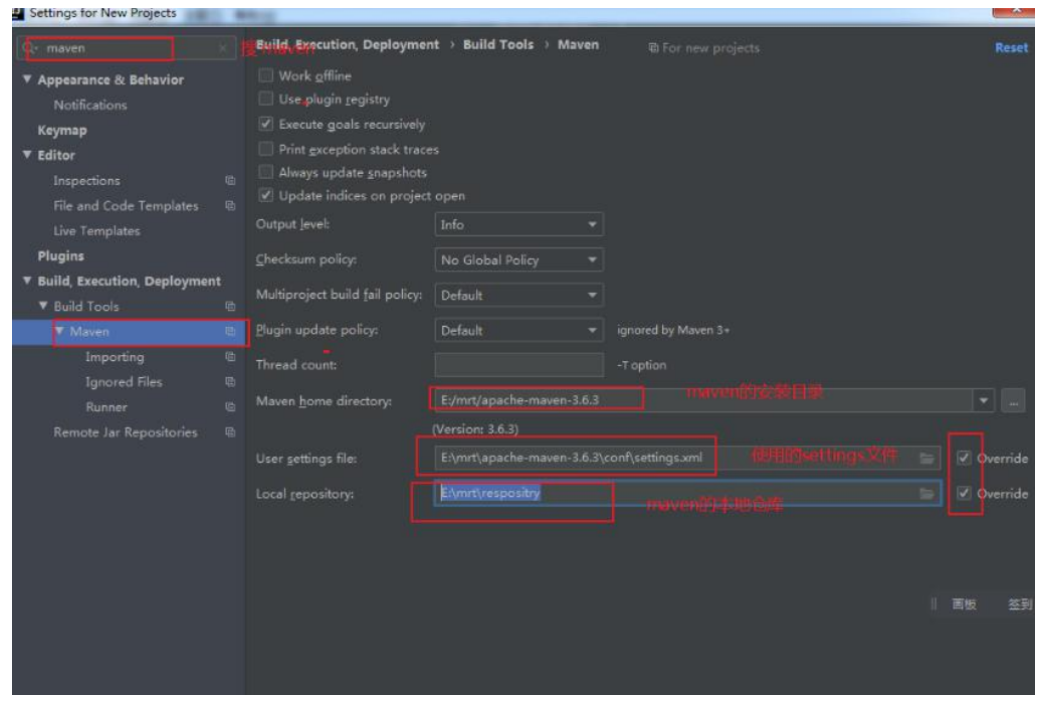Open the Maven home directory browse (...) button
The height and width of the screenshot is (707, 1048).
[1013, 401]
